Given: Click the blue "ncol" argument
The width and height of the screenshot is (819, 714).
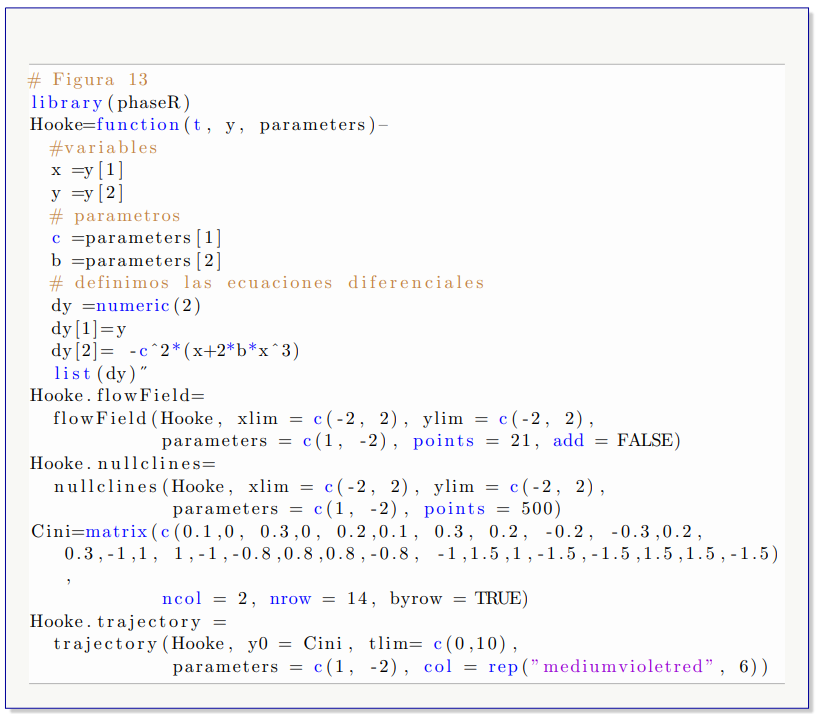Looking at the screenshot, I should pyautogui.click(x=181, y=599).
